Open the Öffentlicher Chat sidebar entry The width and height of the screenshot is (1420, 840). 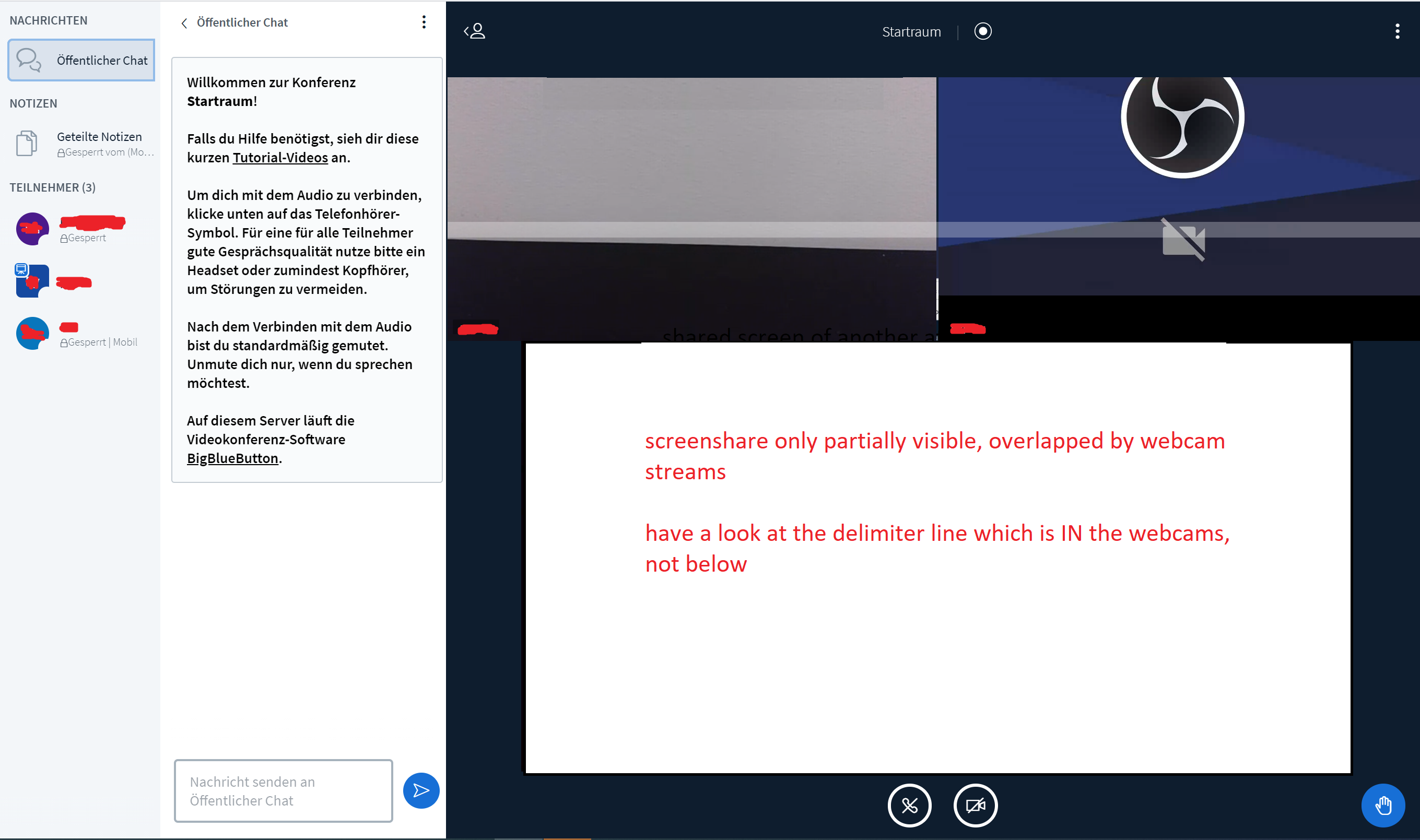pos(81,60)
